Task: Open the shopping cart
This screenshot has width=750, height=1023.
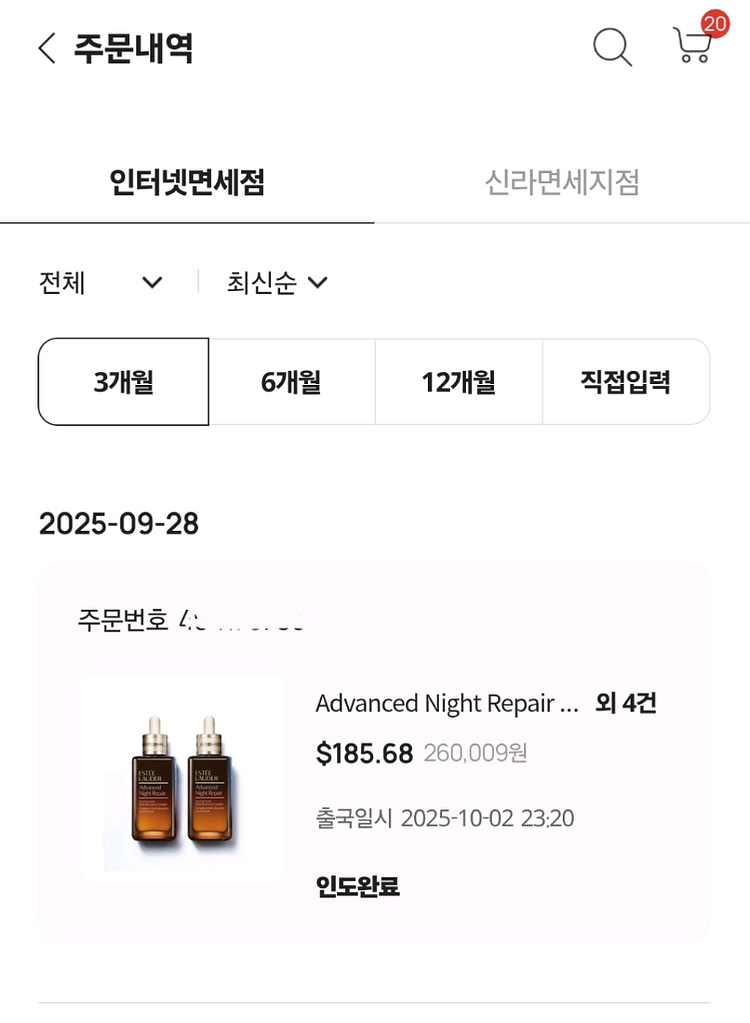Action: [692, 47]
